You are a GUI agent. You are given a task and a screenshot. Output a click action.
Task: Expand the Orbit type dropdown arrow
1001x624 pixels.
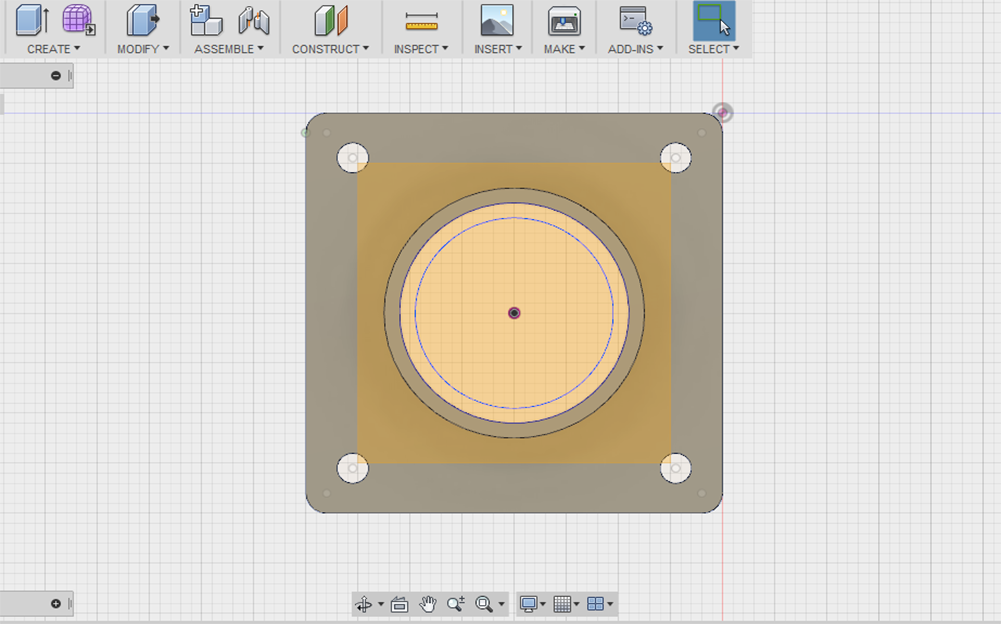[x=380, y=604]
